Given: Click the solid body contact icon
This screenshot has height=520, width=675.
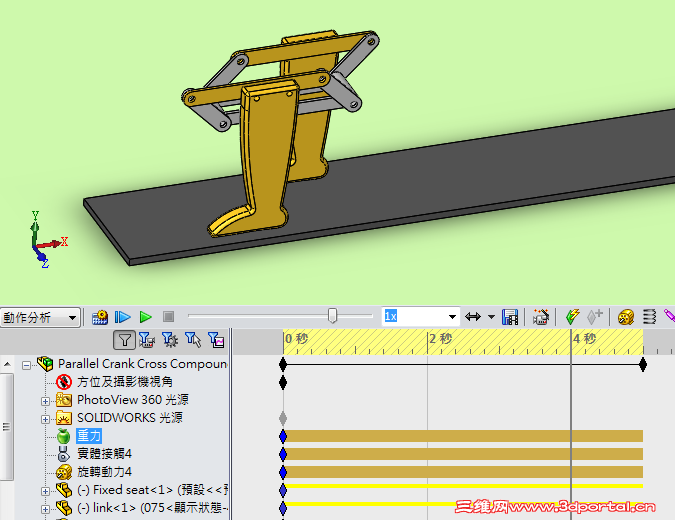Looking at the screenshot, I should pos(64,454).
